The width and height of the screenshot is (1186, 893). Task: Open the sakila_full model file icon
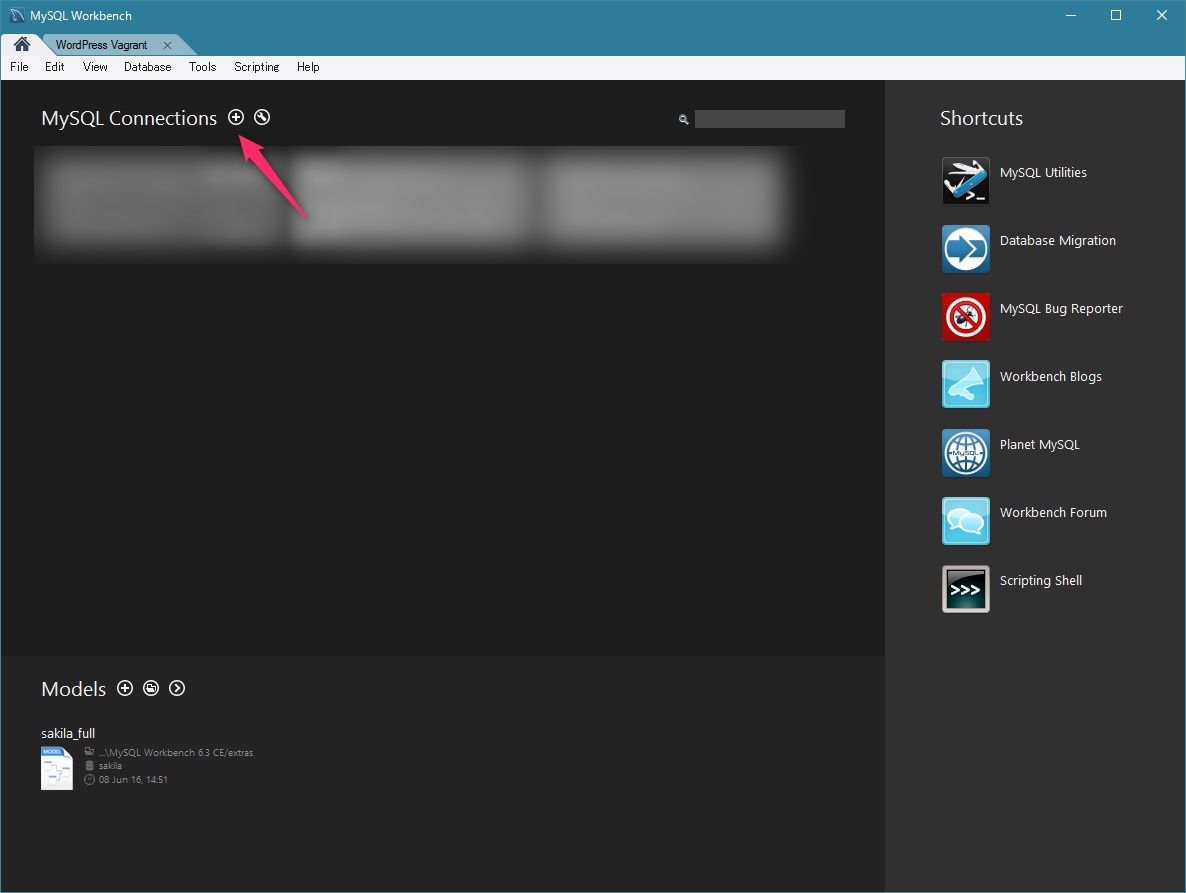tap(57, 768)
